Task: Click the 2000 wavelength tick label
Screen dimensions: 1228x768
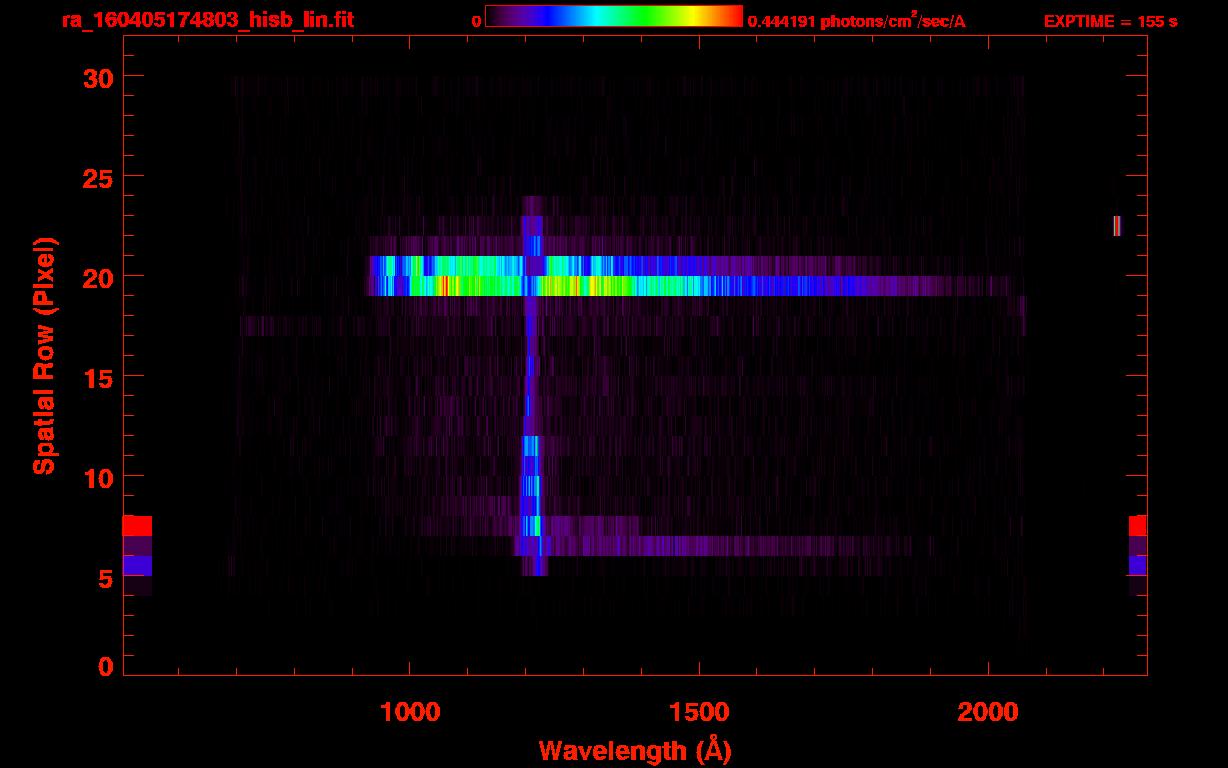Action: (x=988, y=712)
